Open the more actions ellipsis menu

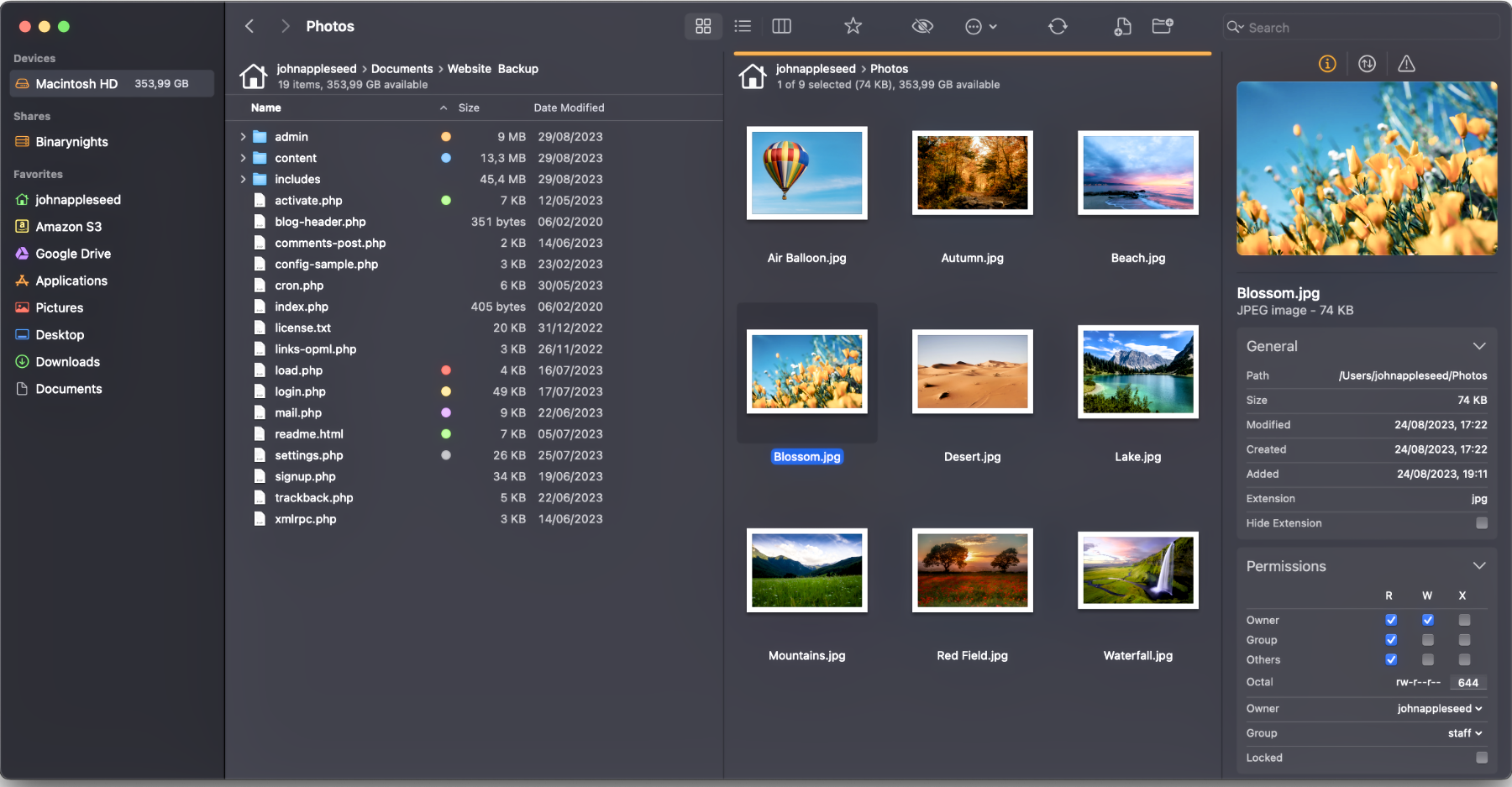(979, 27)
